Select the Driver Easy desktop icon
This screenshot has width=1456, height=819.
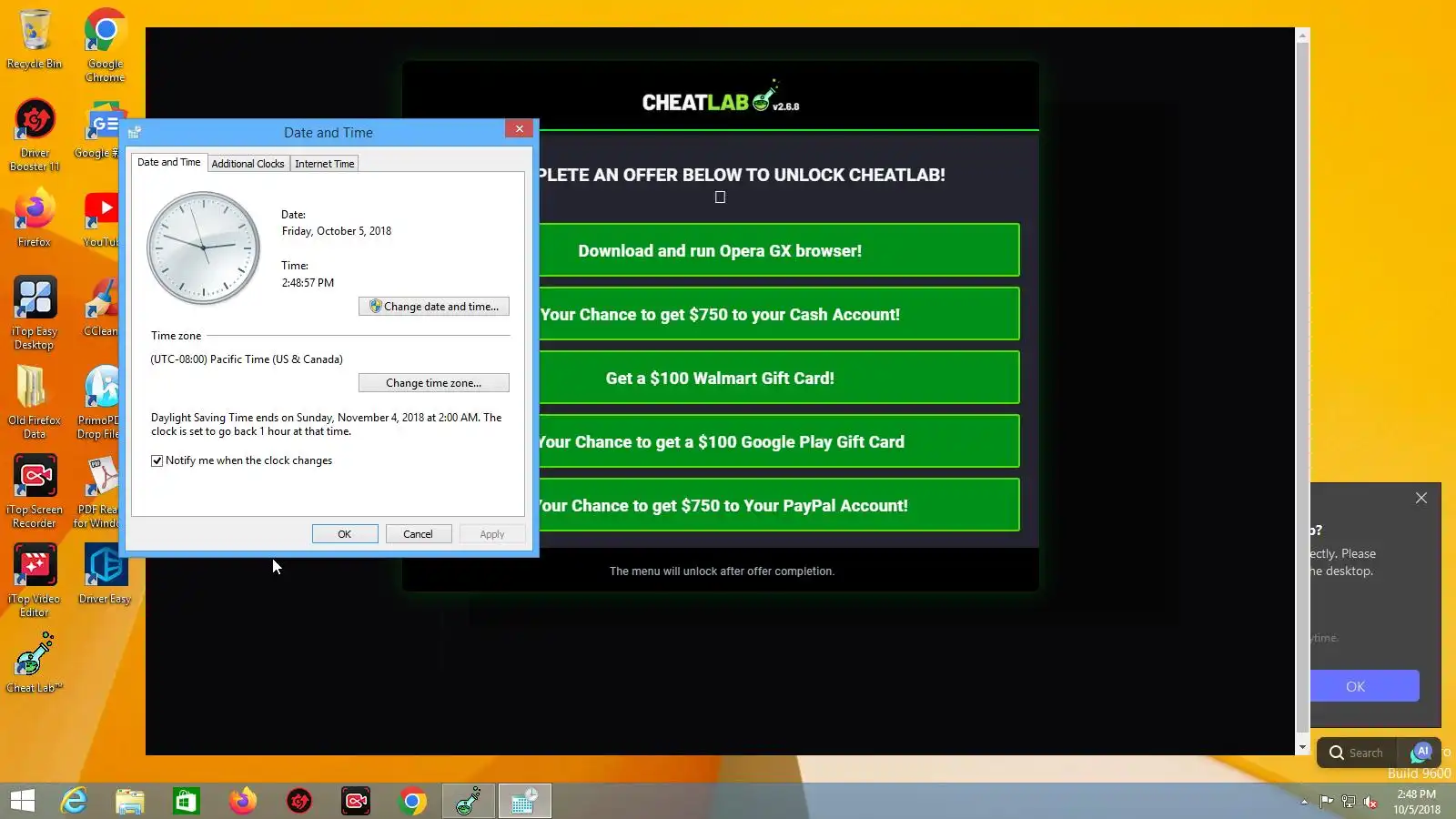pos(105,573)
